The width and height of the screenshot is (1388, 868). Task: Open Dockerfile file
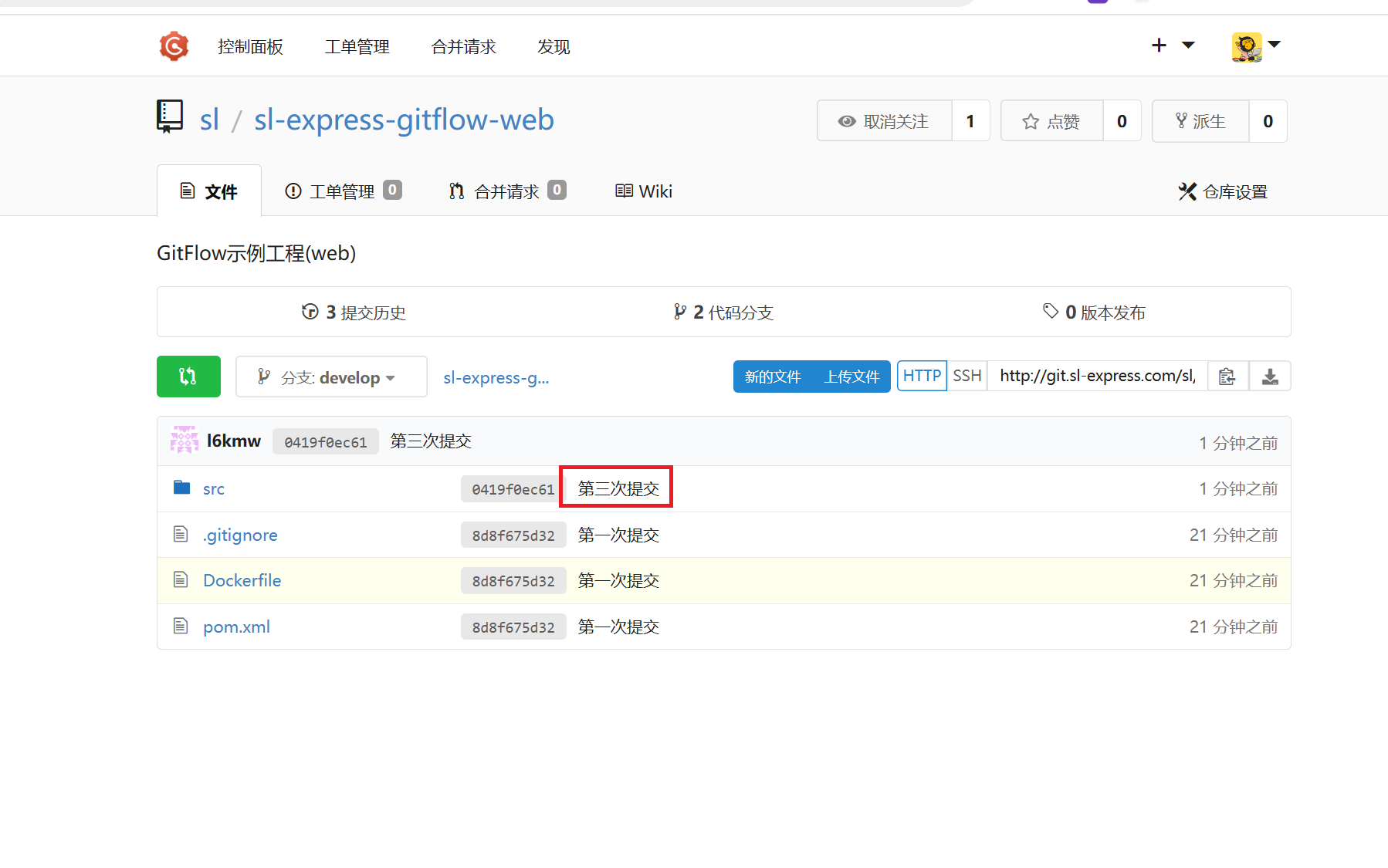pos(242,580)
